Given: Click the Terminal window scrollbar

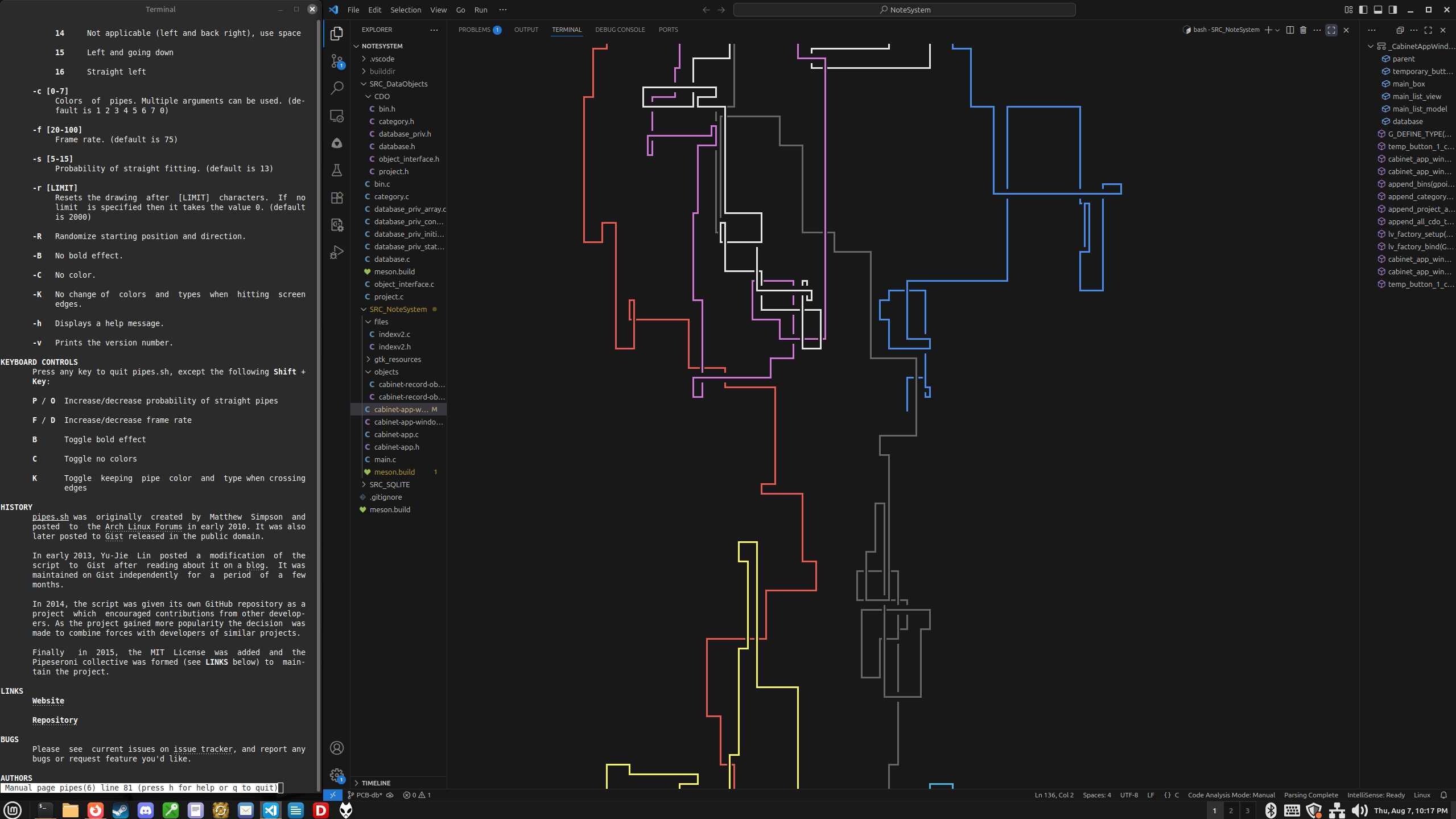Looking at the screenshot, I should pos(319,404).
